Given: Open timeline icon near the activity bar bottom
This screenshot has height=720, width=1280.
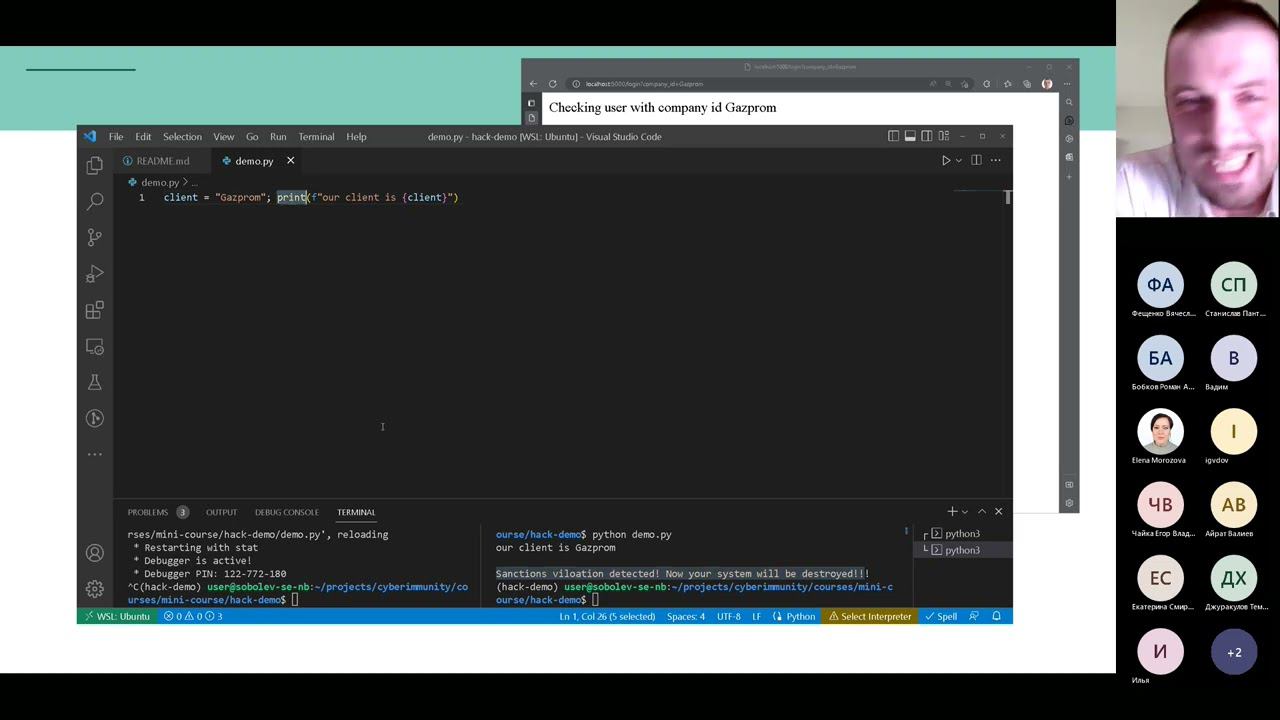Looking at the screenshot, I should pos(95,418).
